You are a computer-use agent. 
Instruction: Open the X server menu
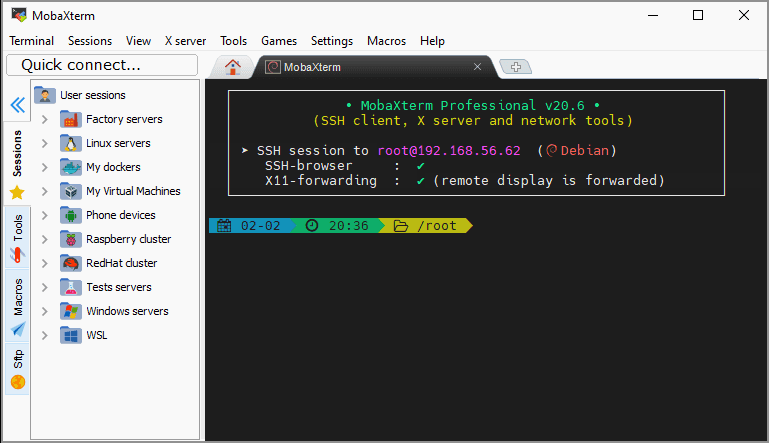click(185, 41)
